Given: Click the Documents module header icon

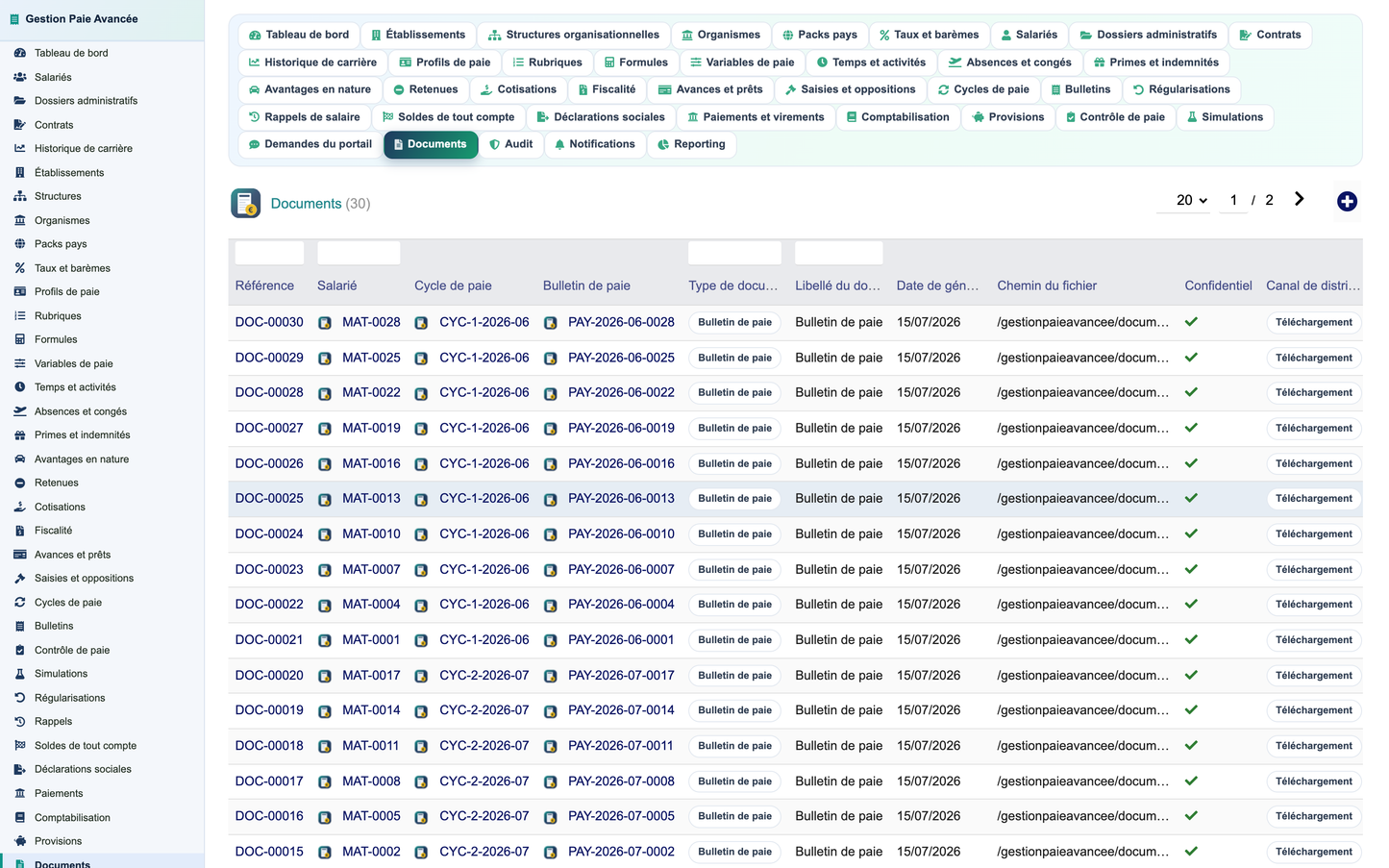Looking at the screenshot, I should pos(246,203).
